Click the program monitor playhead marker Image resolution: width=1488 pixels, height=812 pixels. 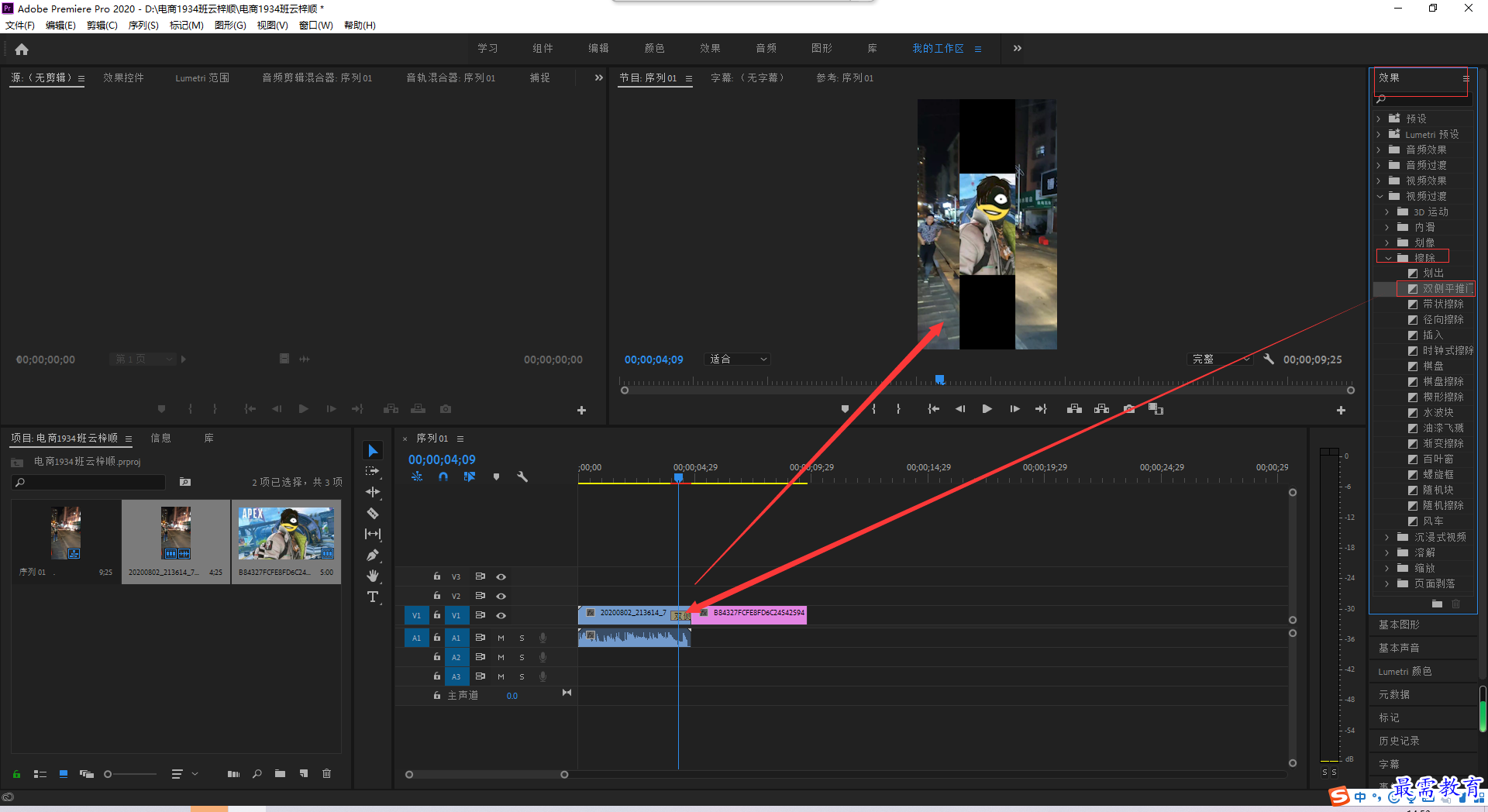point(939,380)
